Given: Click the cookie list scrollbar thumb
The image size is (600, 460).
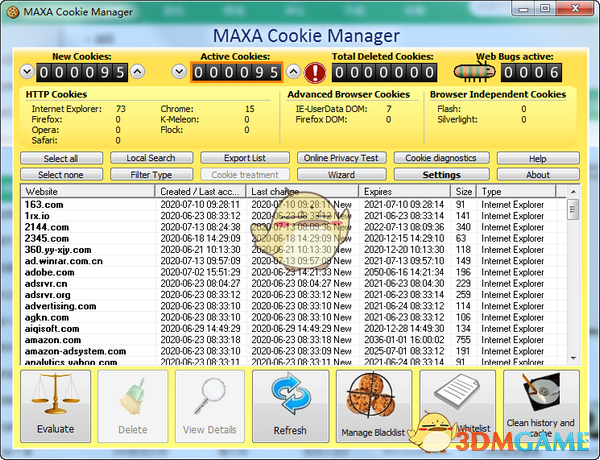Looking at the screenshot, I should coord(573,209).
